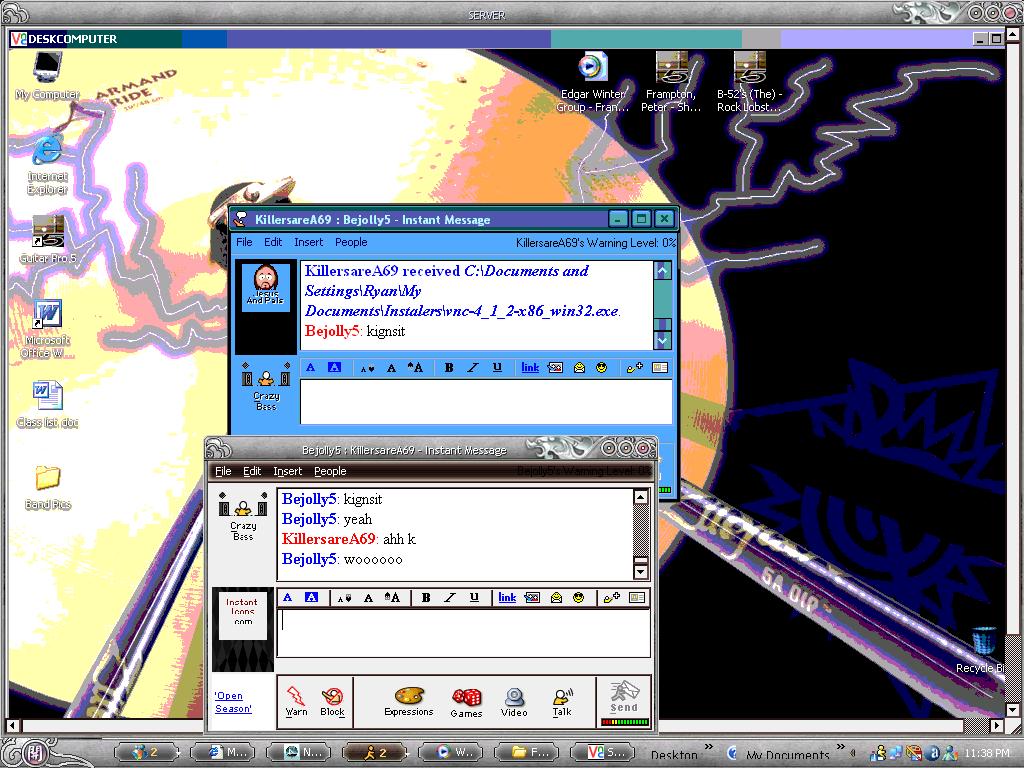
Task: Open File menu in gray Bejolly5 window
Action: (x=223, y=471)
